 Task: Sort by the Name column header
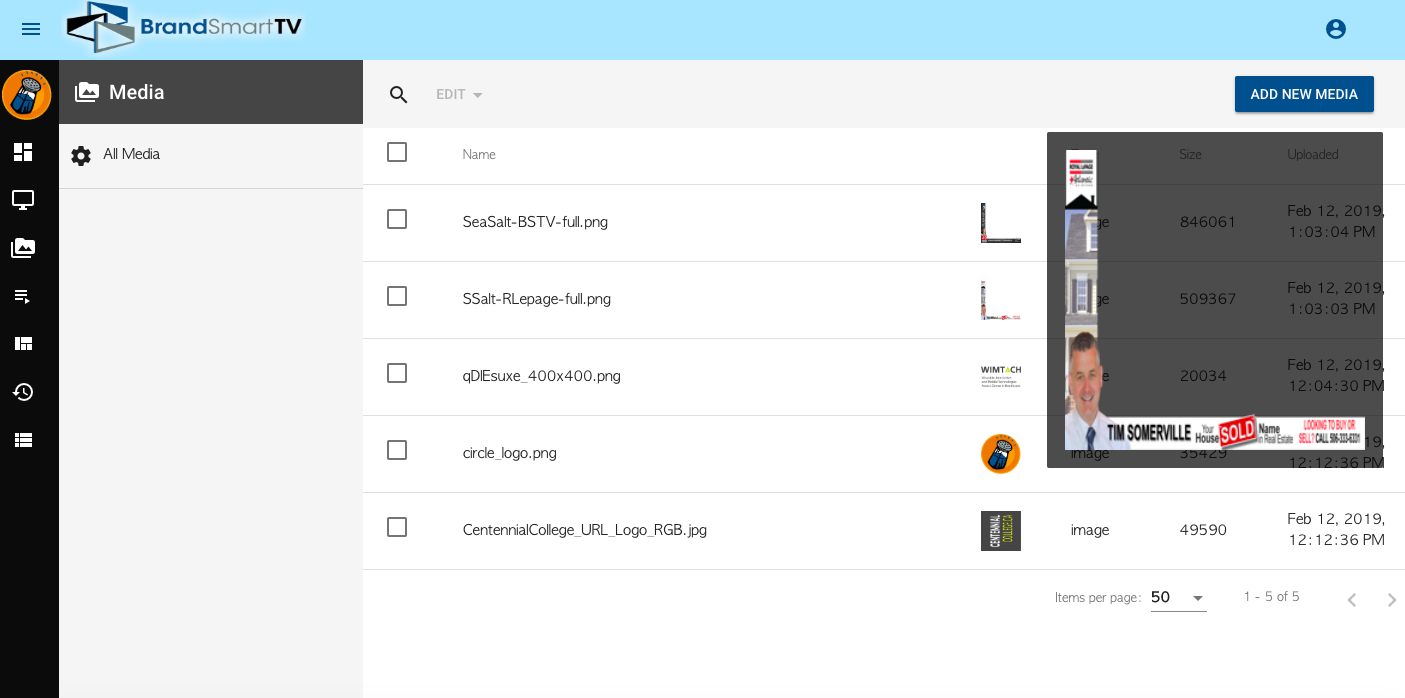479,155
